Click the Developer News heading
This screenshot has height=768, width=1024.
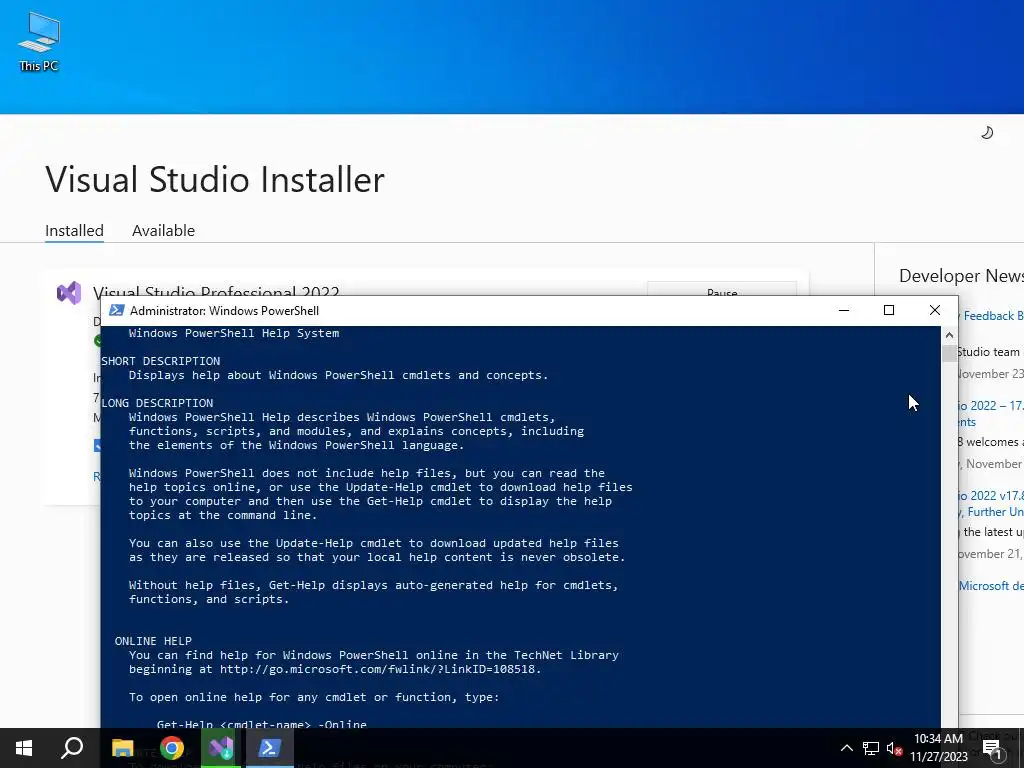(x=961, y=276)
